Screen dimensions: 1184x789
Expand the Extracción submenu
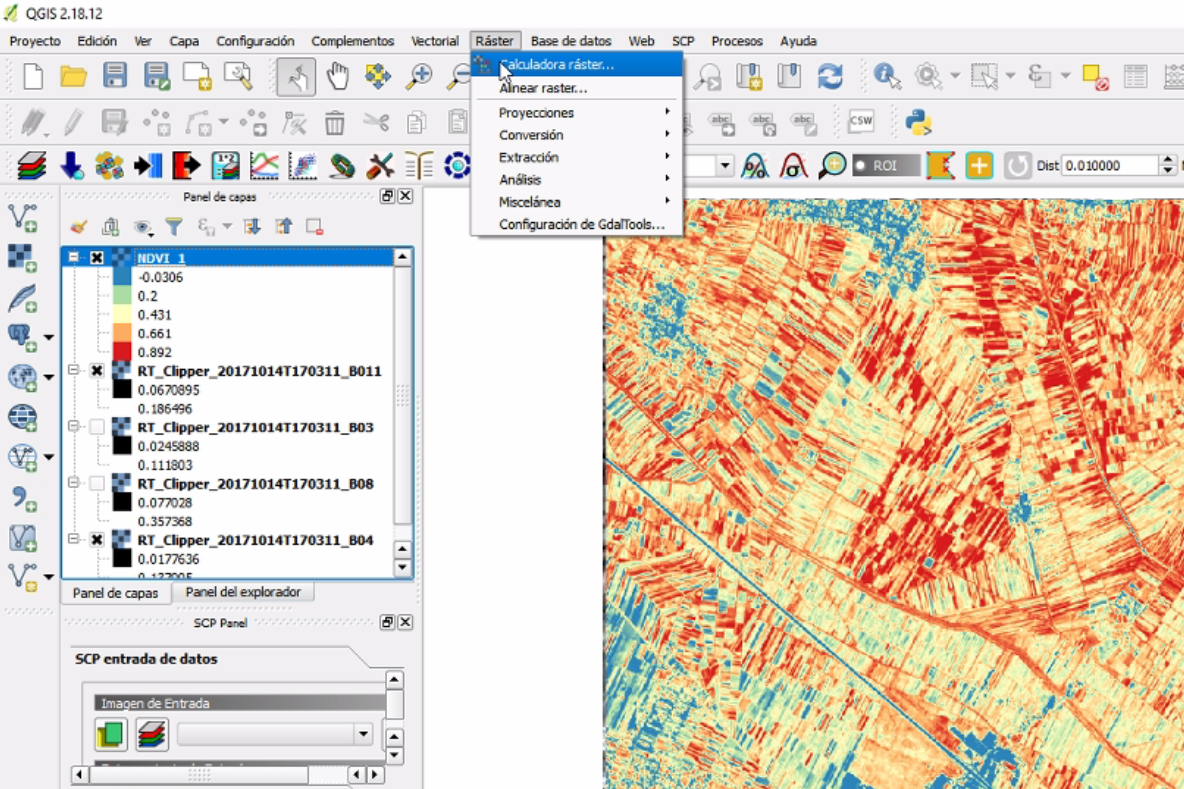tap(560, 157)
